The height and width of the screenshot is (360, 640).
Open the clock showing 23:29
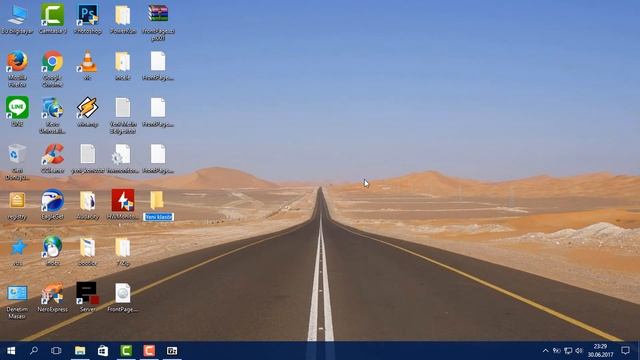pos(600,351)
